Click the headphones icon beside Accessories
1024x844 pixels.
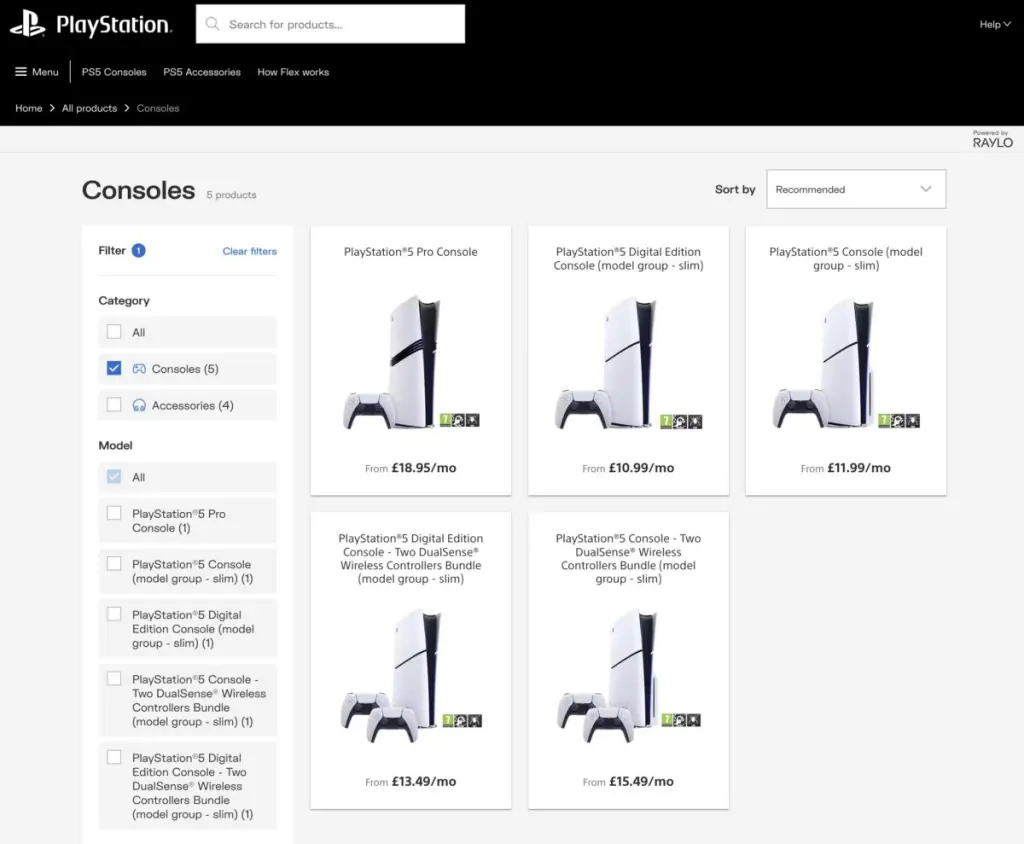(139, 406)
